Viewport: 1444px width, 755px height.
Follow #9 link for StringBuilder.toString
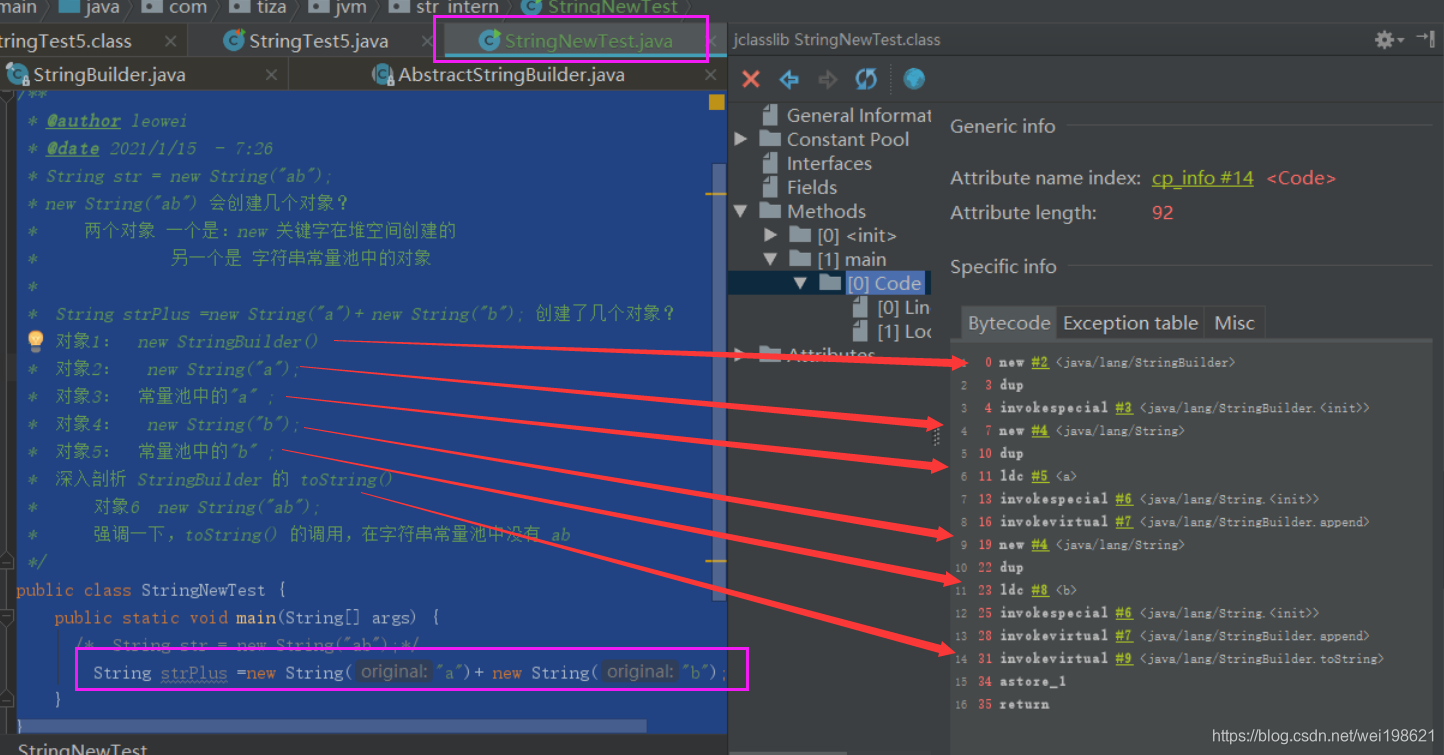tap(1123, 658)
